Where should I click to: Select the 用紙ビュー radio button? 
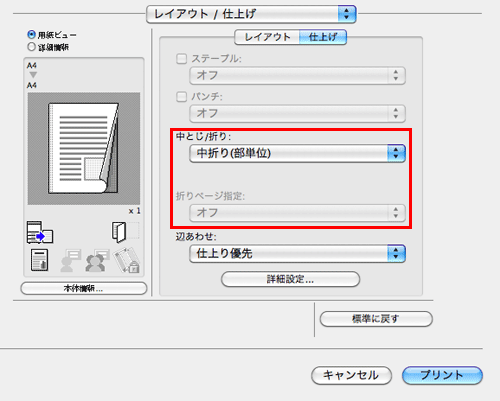(31, 34)
